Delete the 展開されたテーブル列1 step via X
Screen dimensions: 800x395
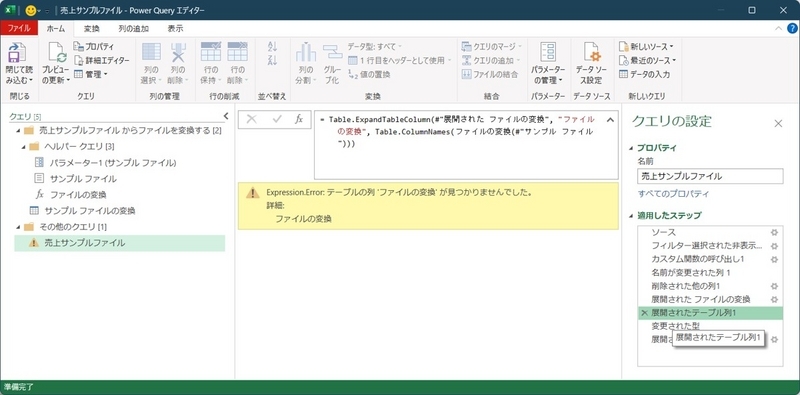pos(644,313)
